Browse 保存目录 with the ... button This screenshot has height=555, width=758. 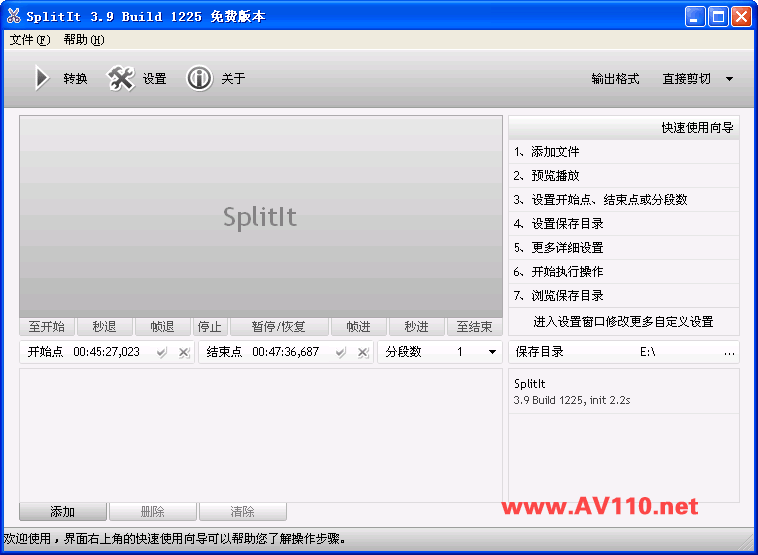point(729,352)
